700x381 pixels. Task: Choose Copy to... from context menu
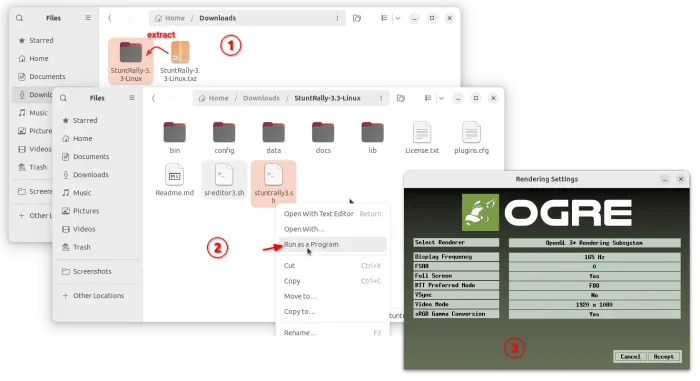333,311
